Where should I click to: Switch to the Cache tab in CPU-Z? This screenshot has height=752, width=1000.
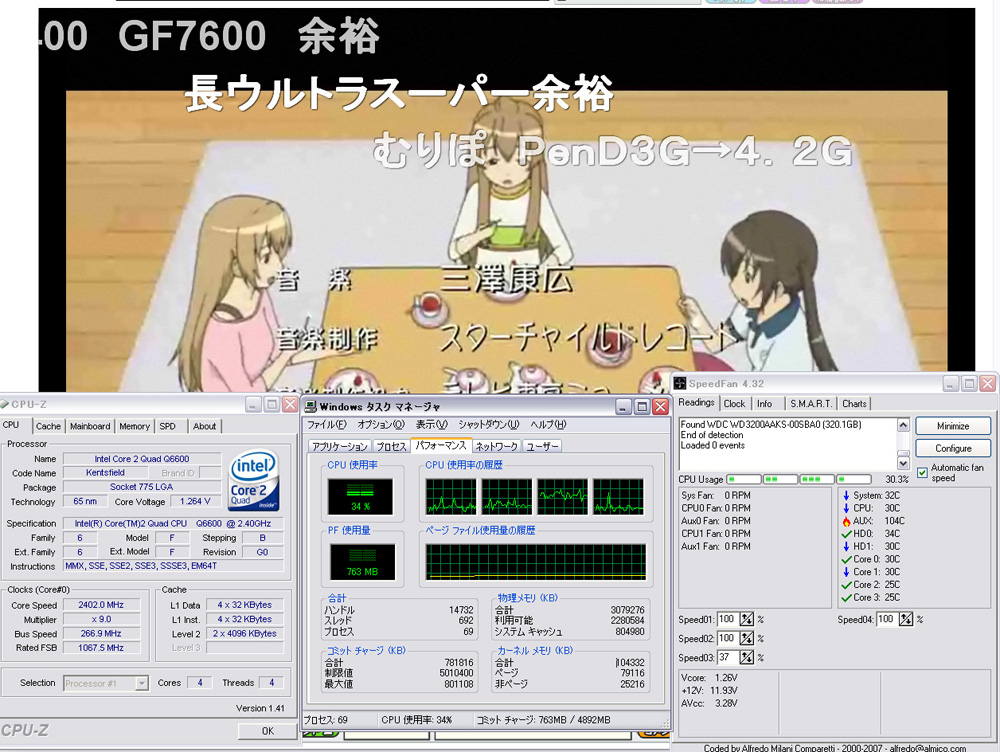point(48,426)
